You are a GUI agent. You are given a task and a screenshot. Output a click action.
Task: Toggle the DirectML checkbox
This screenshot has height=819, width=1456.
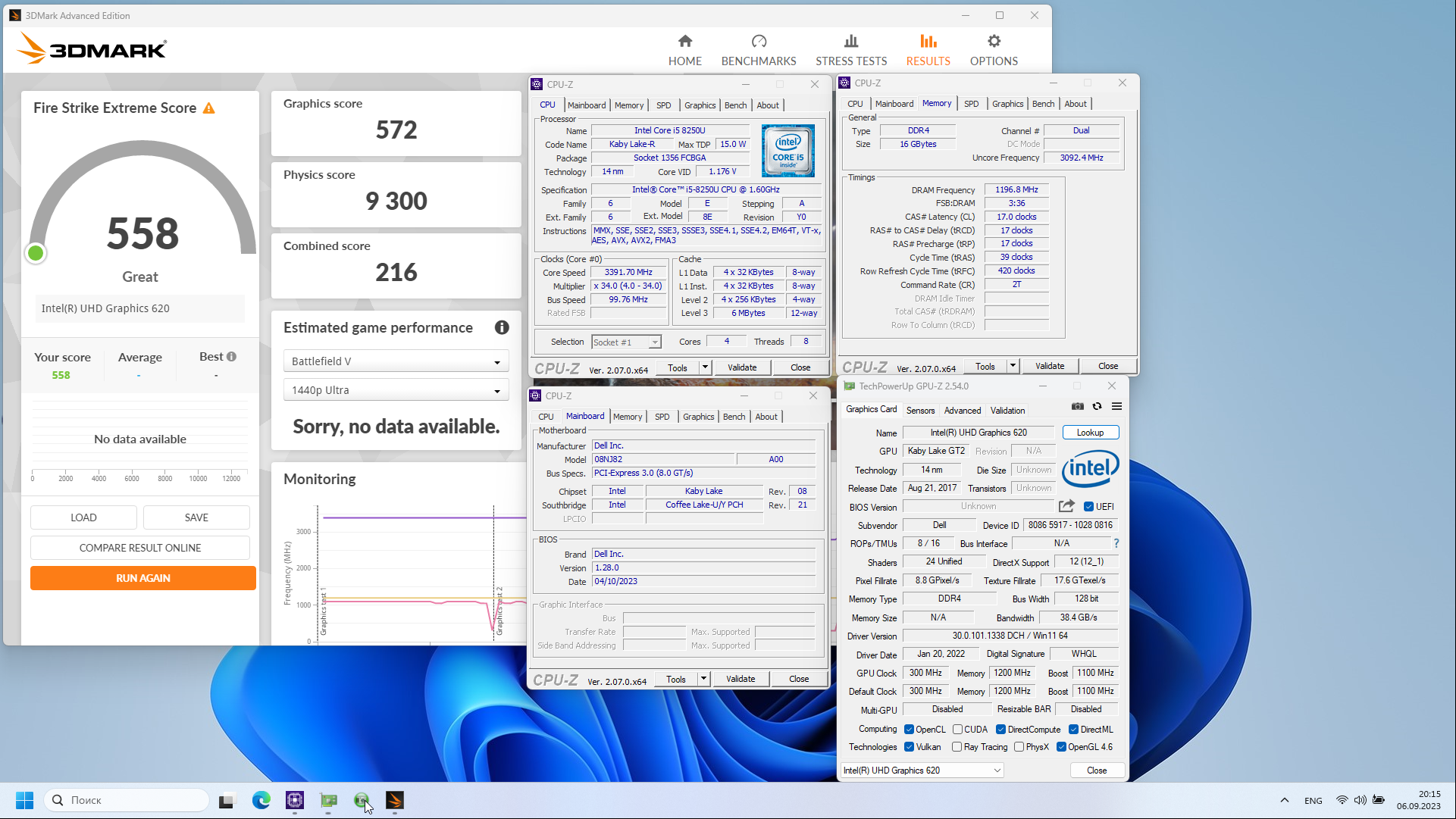click(1073, 730)
